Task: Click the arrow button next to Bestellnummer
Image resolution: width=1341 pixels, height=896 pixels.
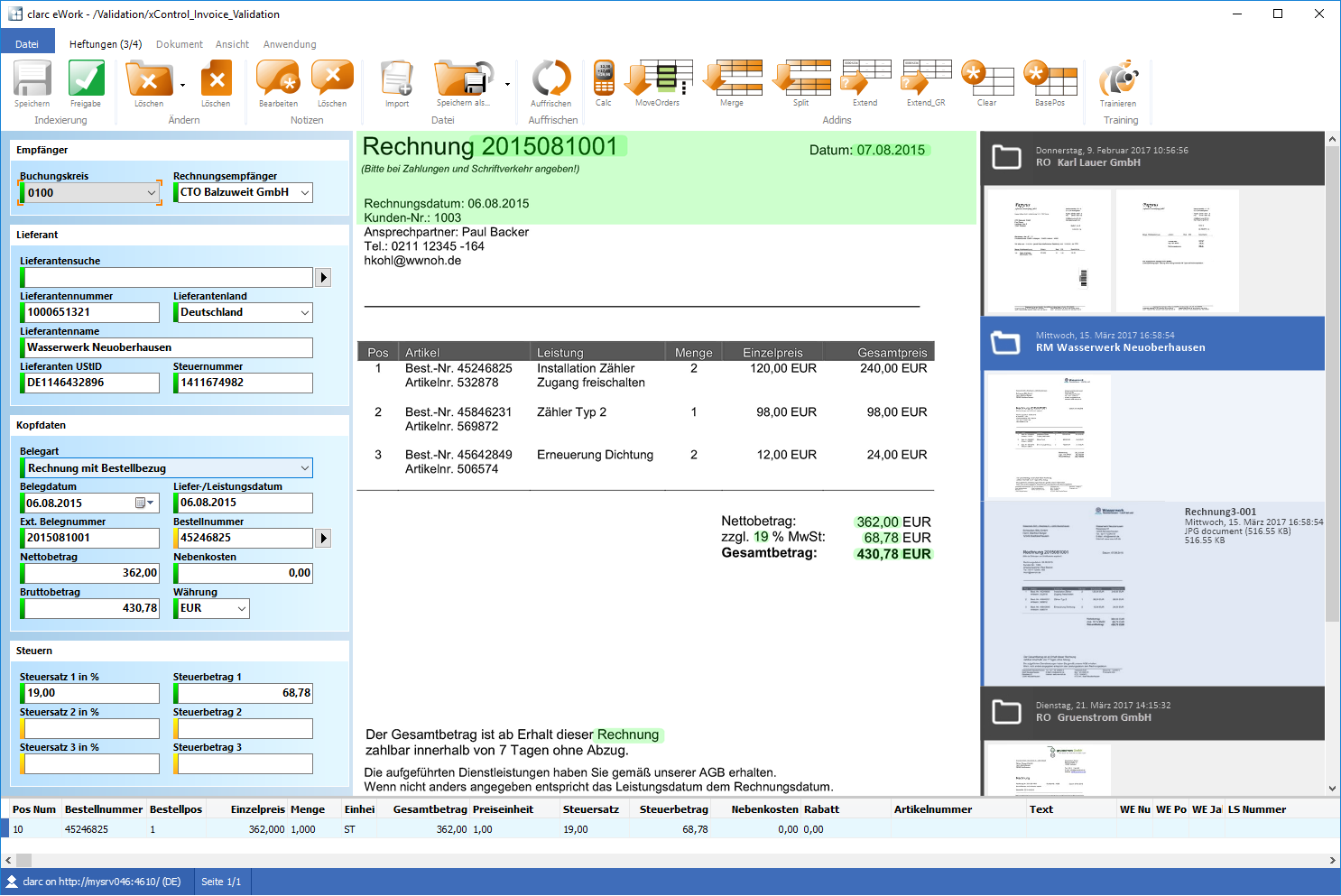Action: (x=323, y=539)
